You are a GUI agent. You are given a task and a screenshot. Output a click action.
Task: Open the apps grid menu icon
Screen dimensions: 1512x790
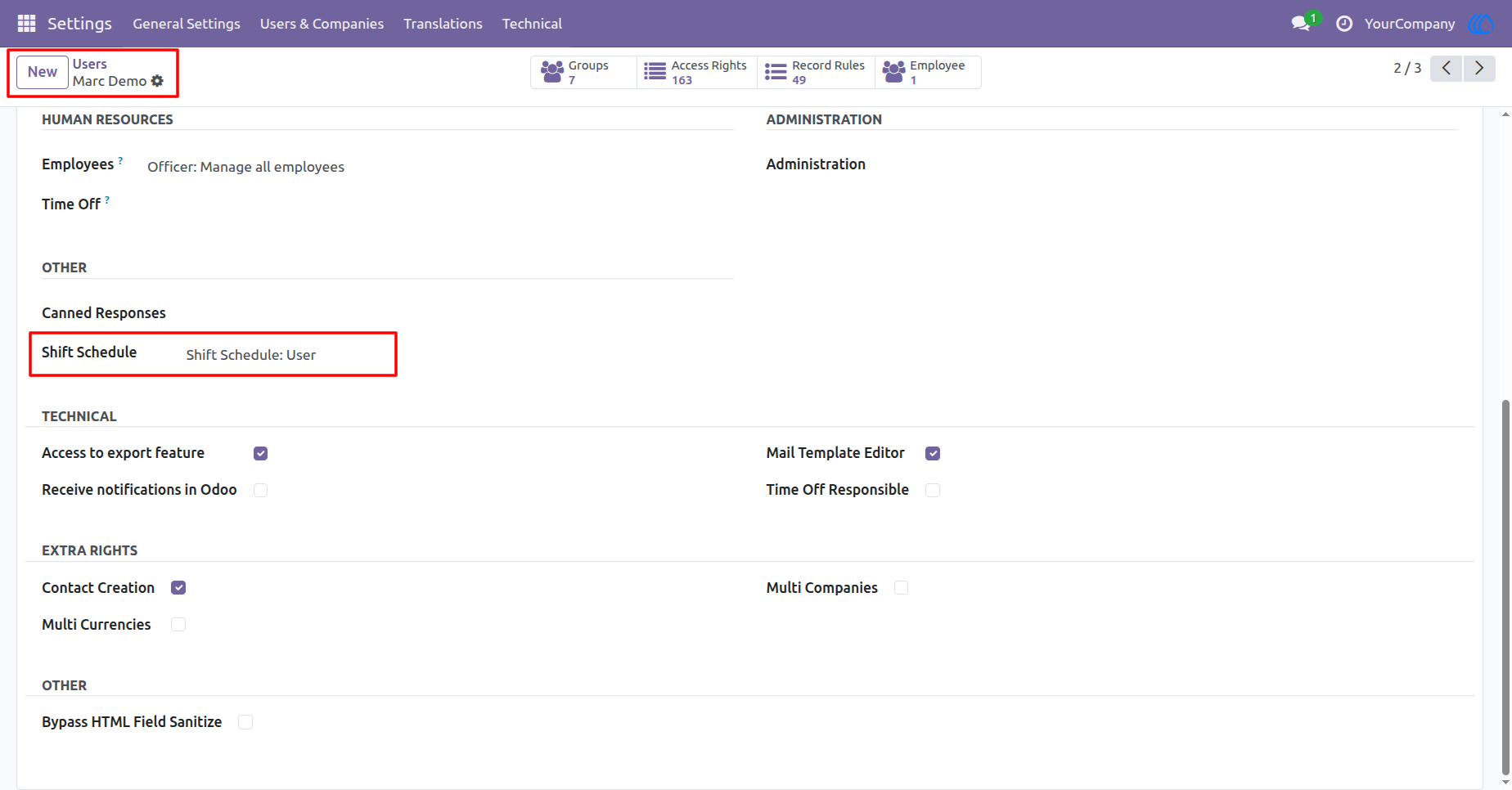26,24
